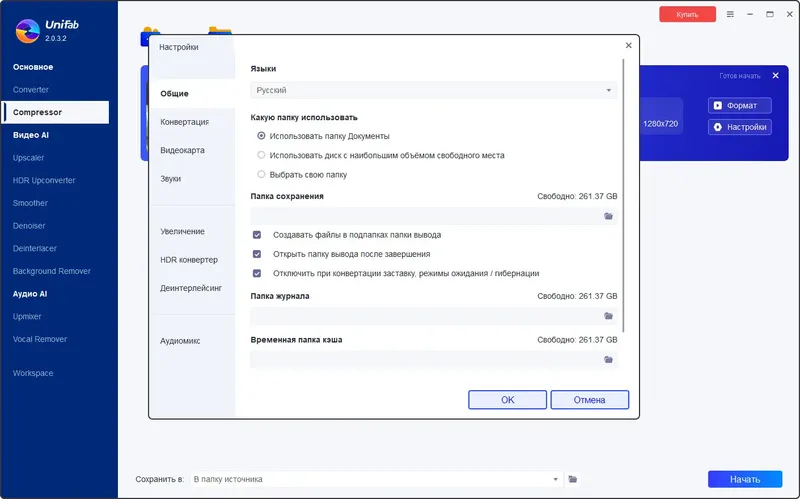Open the Деинтерлейсинг settings tab
800x499 pixels.
[x=193, y=288]
